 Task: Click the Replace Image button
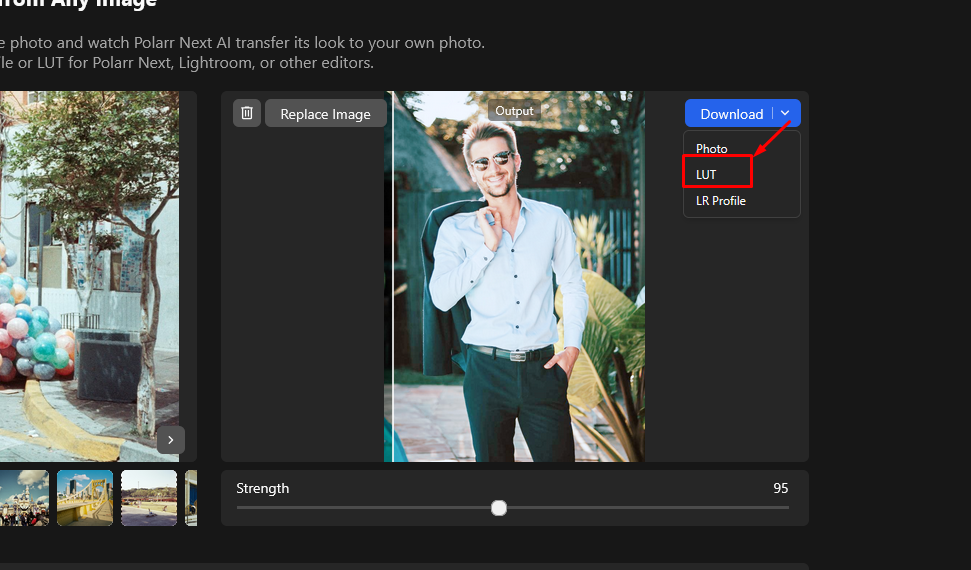pos(325,114)
